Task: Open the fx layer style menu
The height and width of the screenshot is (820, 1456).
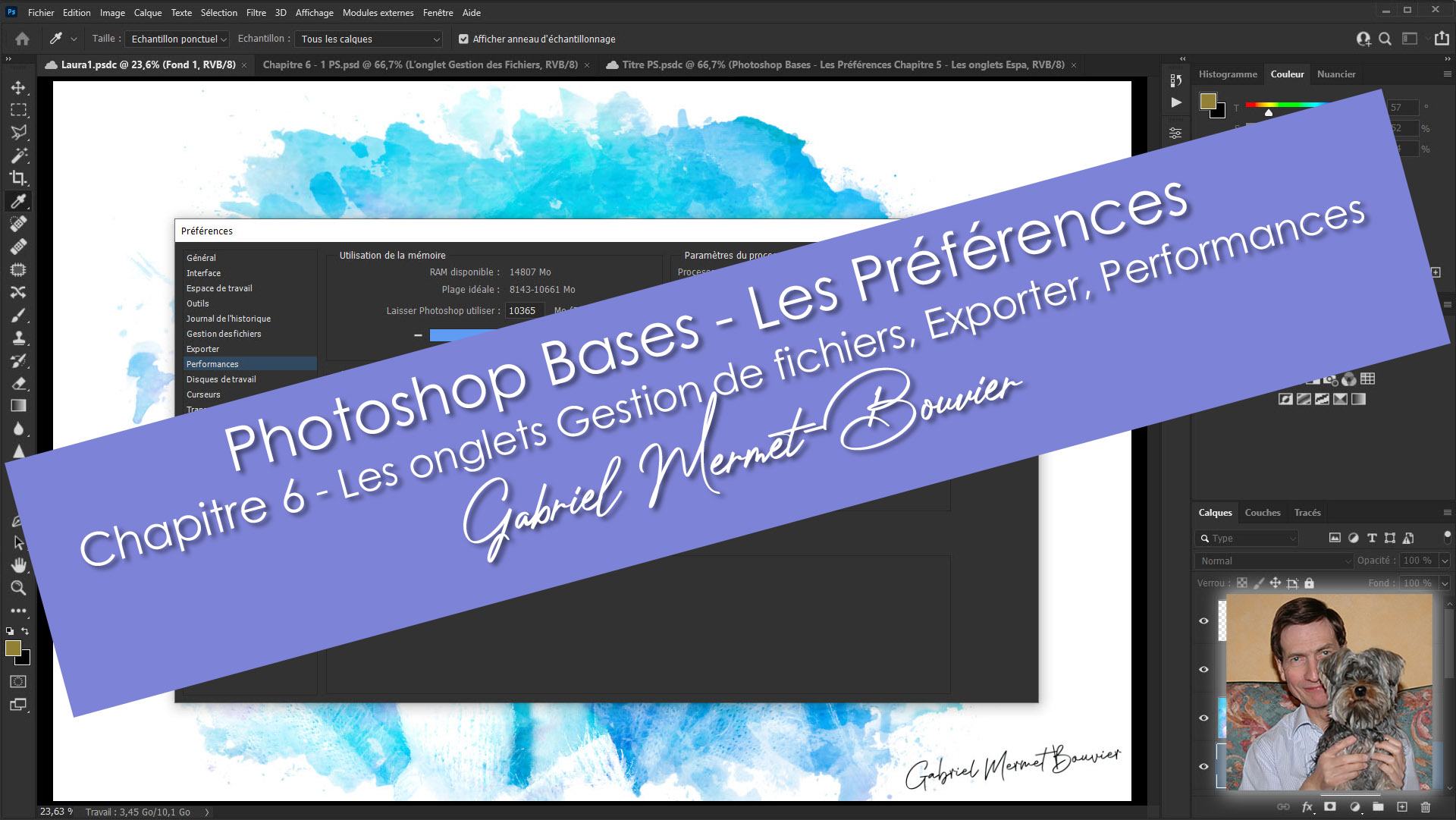Action: pyautogui.click(x=1307, y=807)
